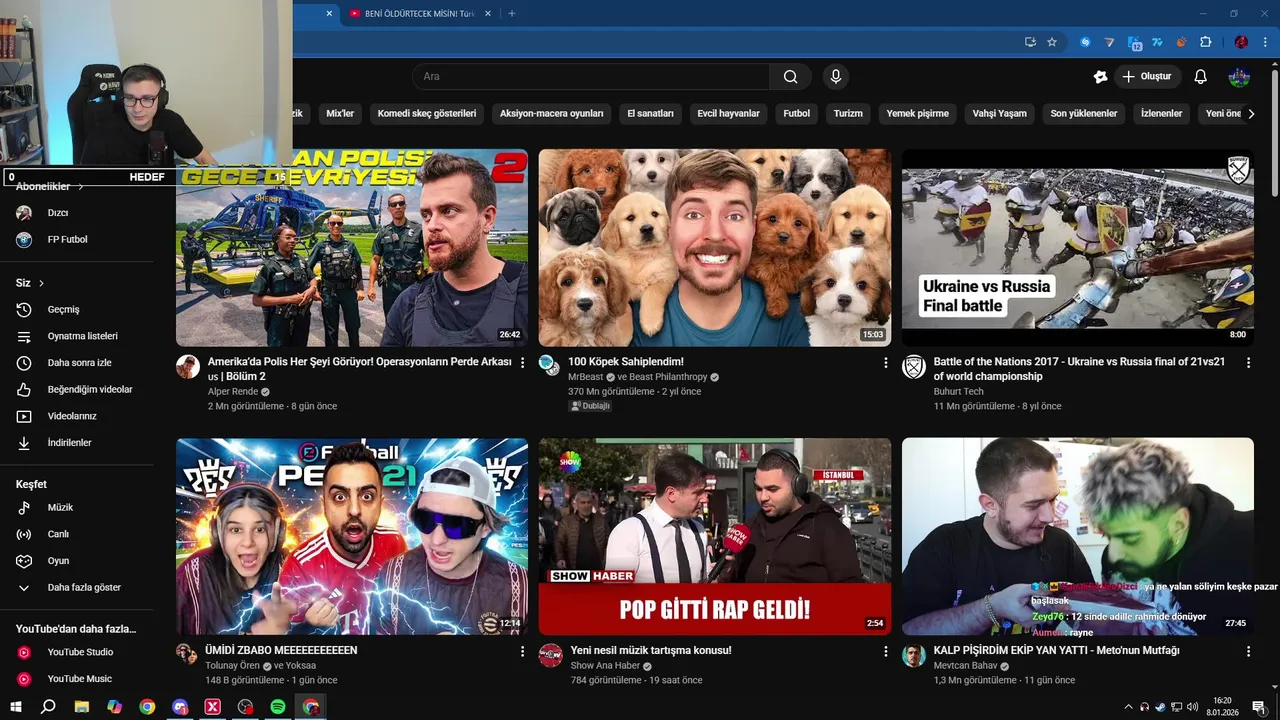Image resolution: width=1280 pixels, height=720 pixels.
Task: Bookmark this page with the star icon
Action: click(x=1052, y=42)
